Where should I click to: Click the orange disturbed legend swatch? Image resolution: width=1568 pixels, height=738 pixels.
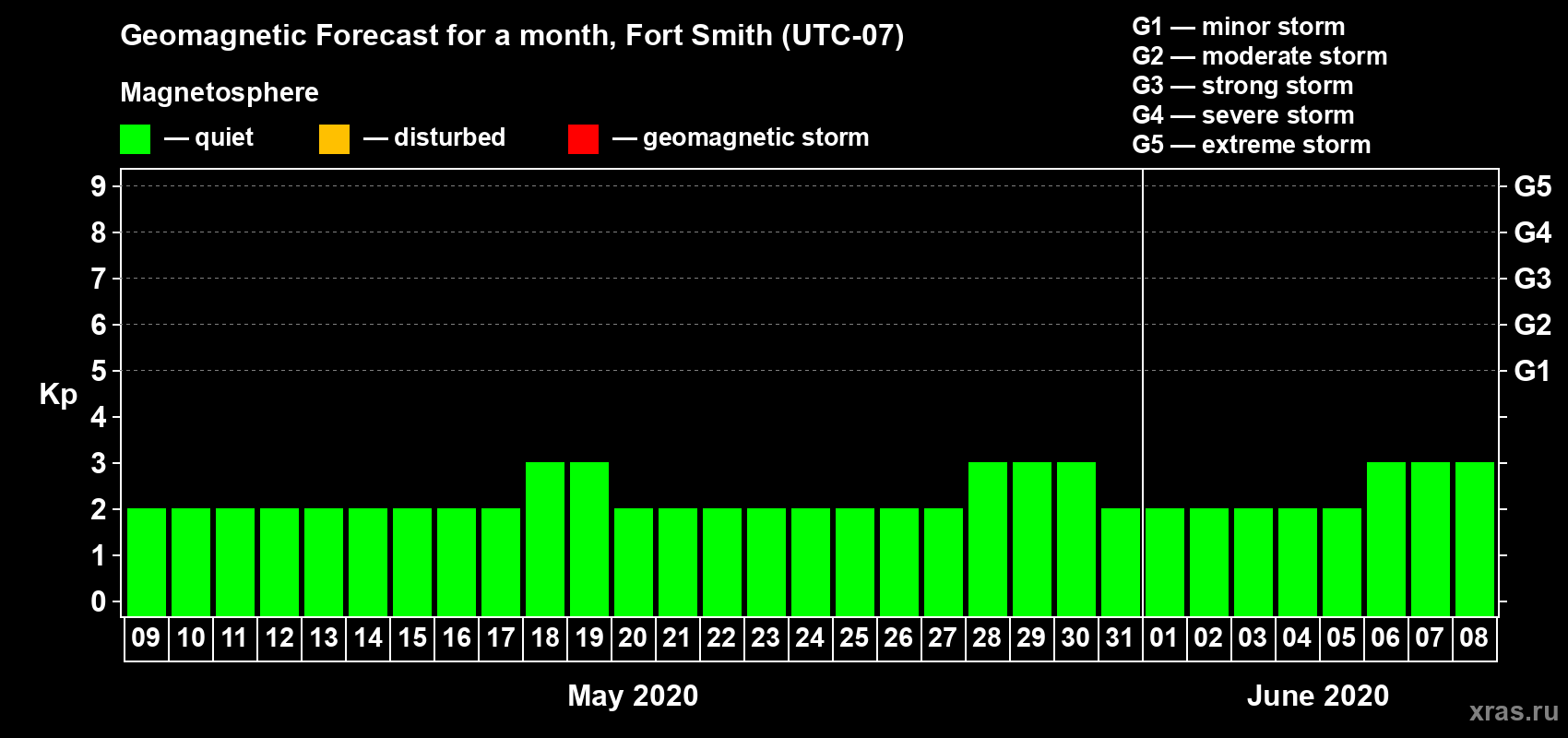tap(334, 139)
